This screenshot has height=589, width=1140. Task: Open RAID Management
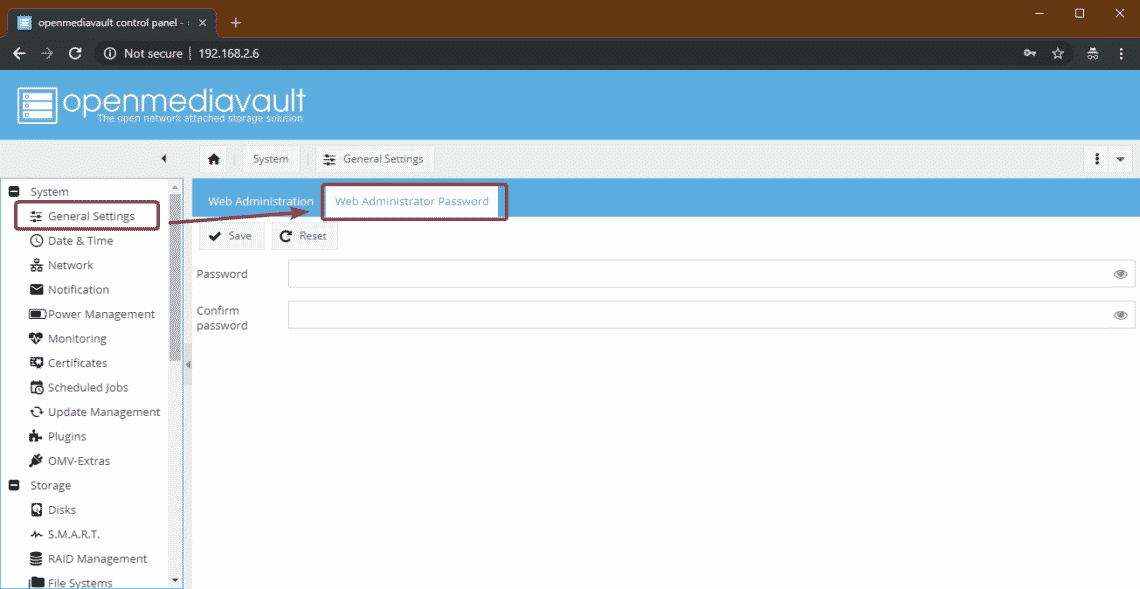88,558
